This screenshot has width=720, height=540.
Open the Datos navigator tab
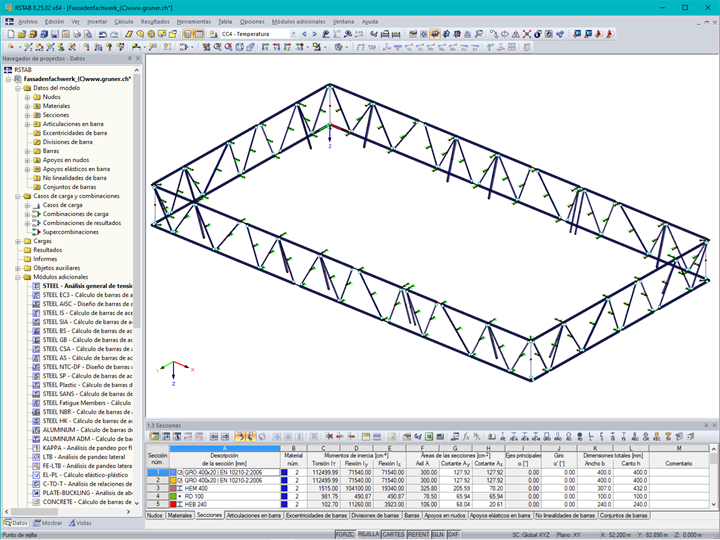coord(16,523)
